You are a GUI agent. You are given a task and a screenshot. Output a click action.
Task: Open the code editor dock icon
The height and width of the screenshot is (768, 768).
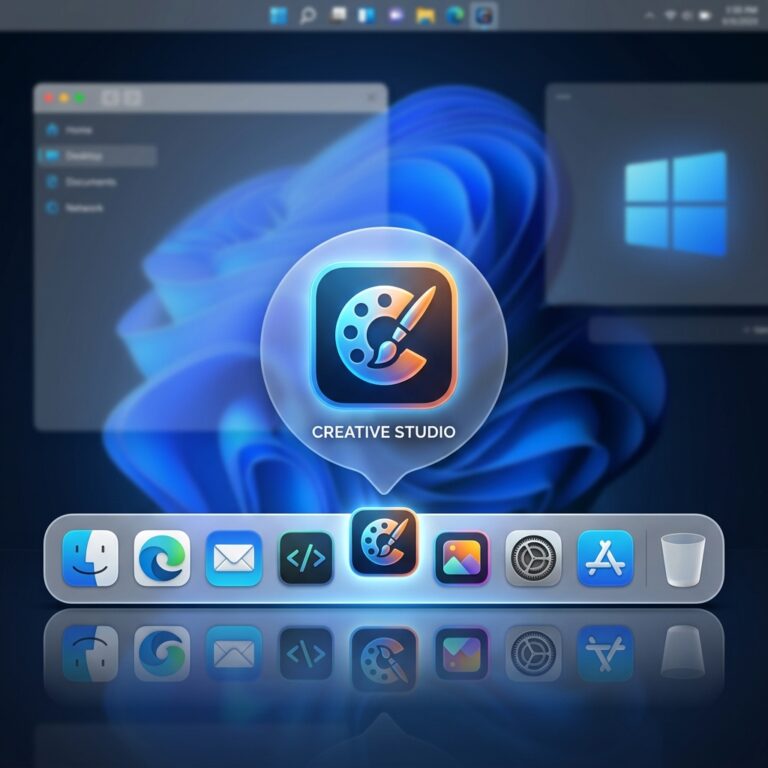pyautogui.click(x=306, y=558)
